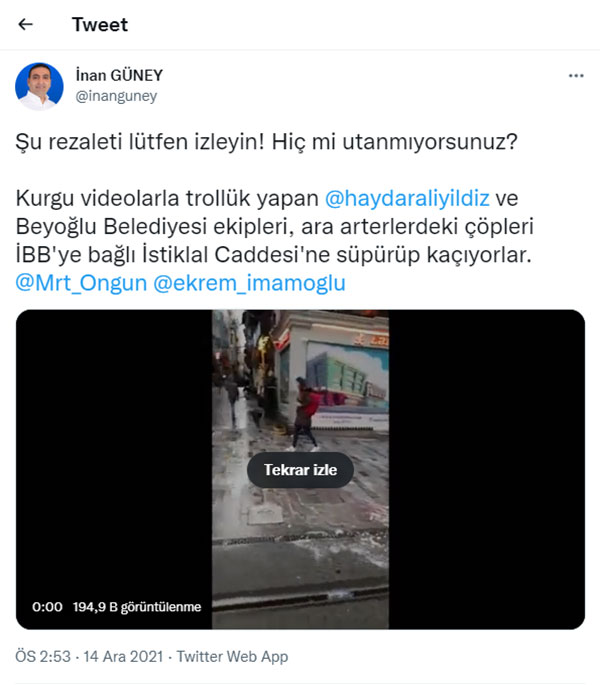Viewport: 600px width, 685px height.
Task: Open @haydaraliyildiz mention link
Action: click(x=407, y=198)
